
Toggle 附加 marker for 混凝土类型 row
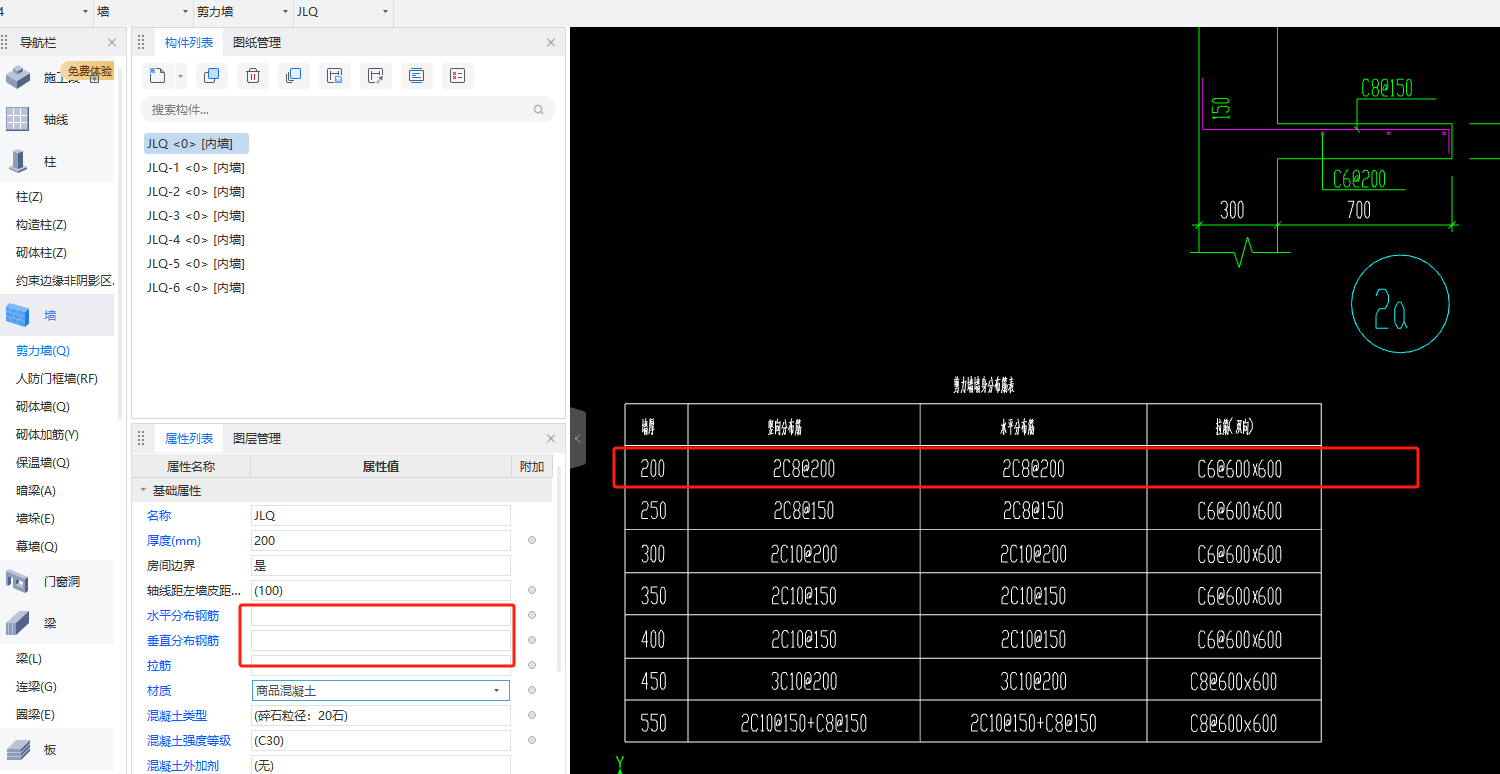pyautogui.click(x=532, y=716)
